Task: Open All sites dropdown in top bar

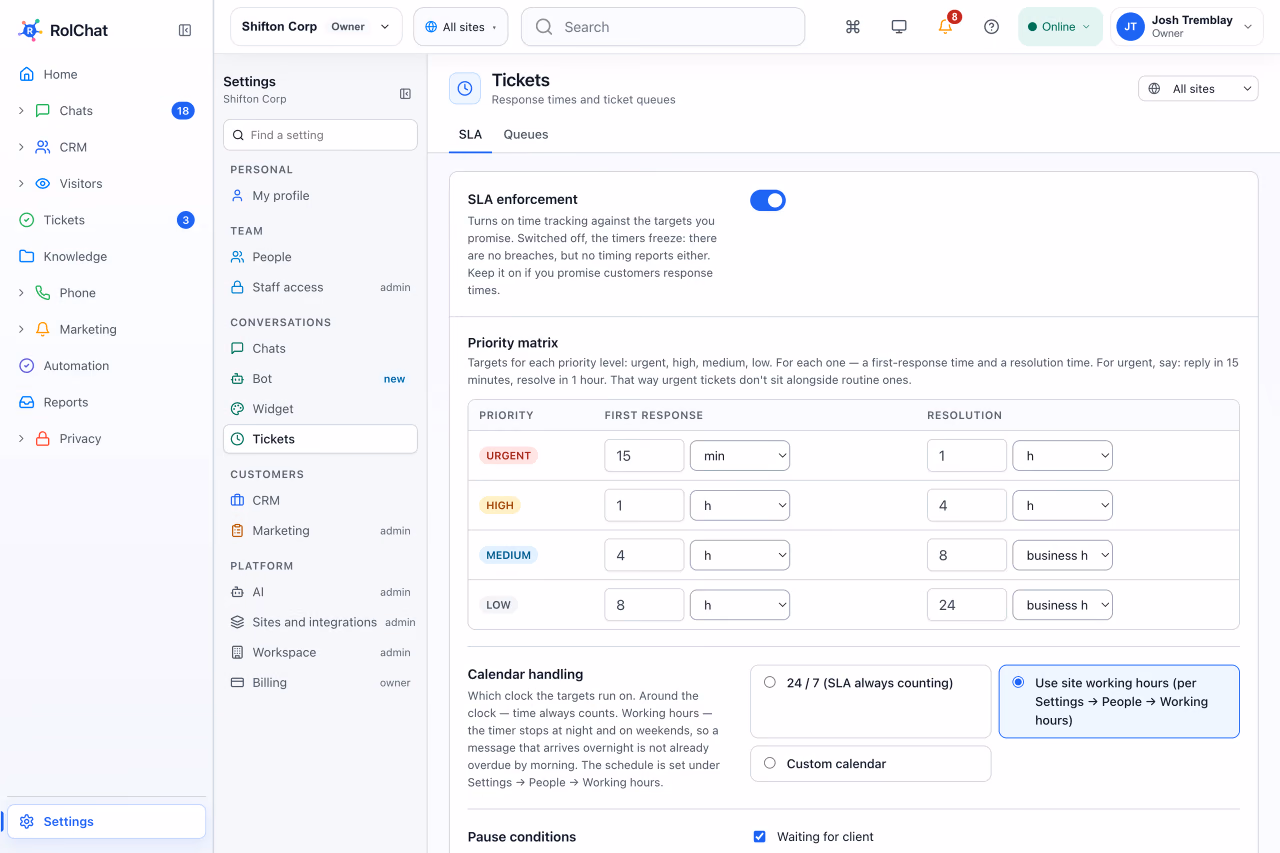Action: point(461,27)
